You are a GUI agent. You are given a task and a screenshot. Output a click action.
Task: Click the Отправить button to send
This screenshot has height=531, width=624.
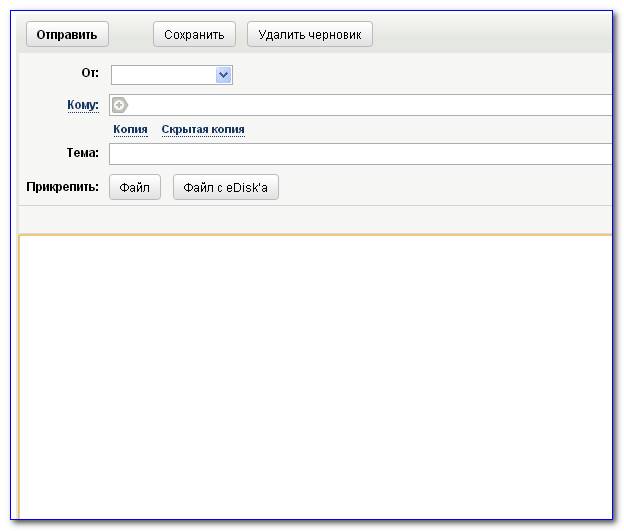click(x=67, y=35)
